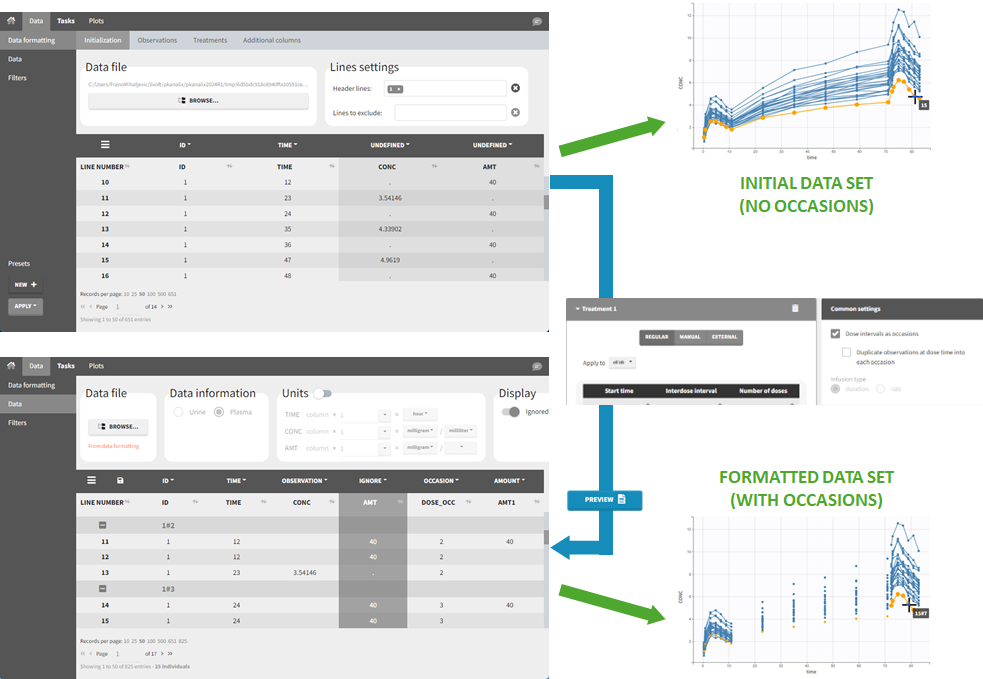Image resolution: width=983 pixels, height=679 pixels.
Task: Open the hamburger menu in the upper table header
Action: pos(105,145)
